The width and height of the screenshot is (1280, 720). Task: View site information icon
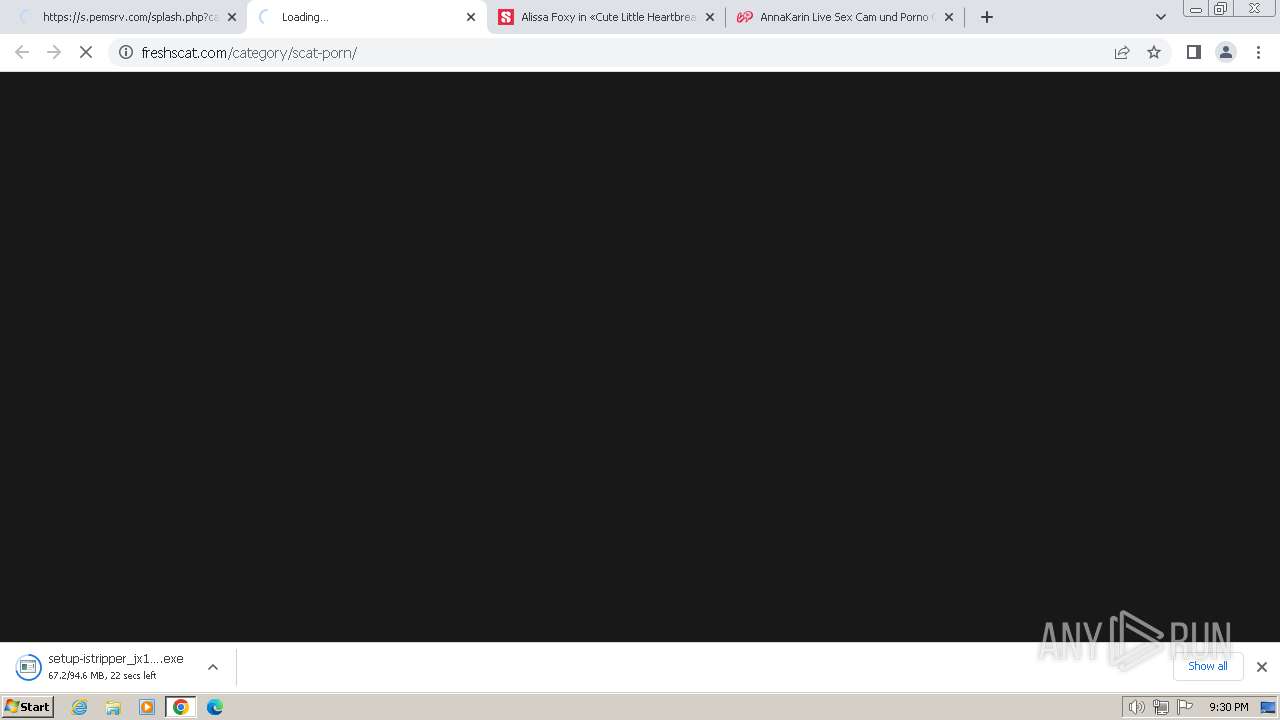(126, 52)
